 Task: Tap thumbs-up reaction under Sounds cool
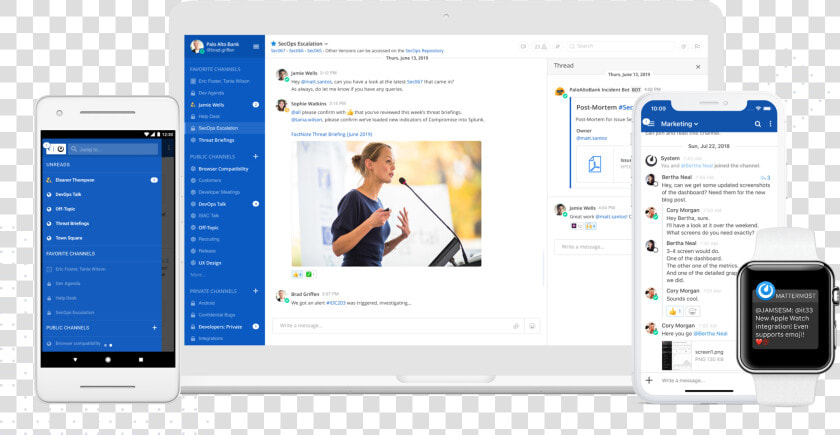click(675, 311)
